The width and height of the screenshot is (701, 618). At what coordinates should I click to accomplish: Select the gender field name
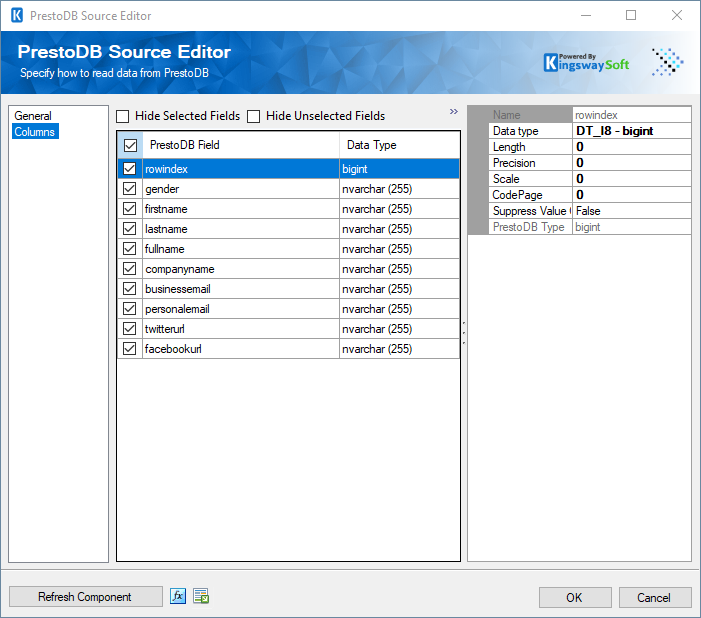pos(241,189)
